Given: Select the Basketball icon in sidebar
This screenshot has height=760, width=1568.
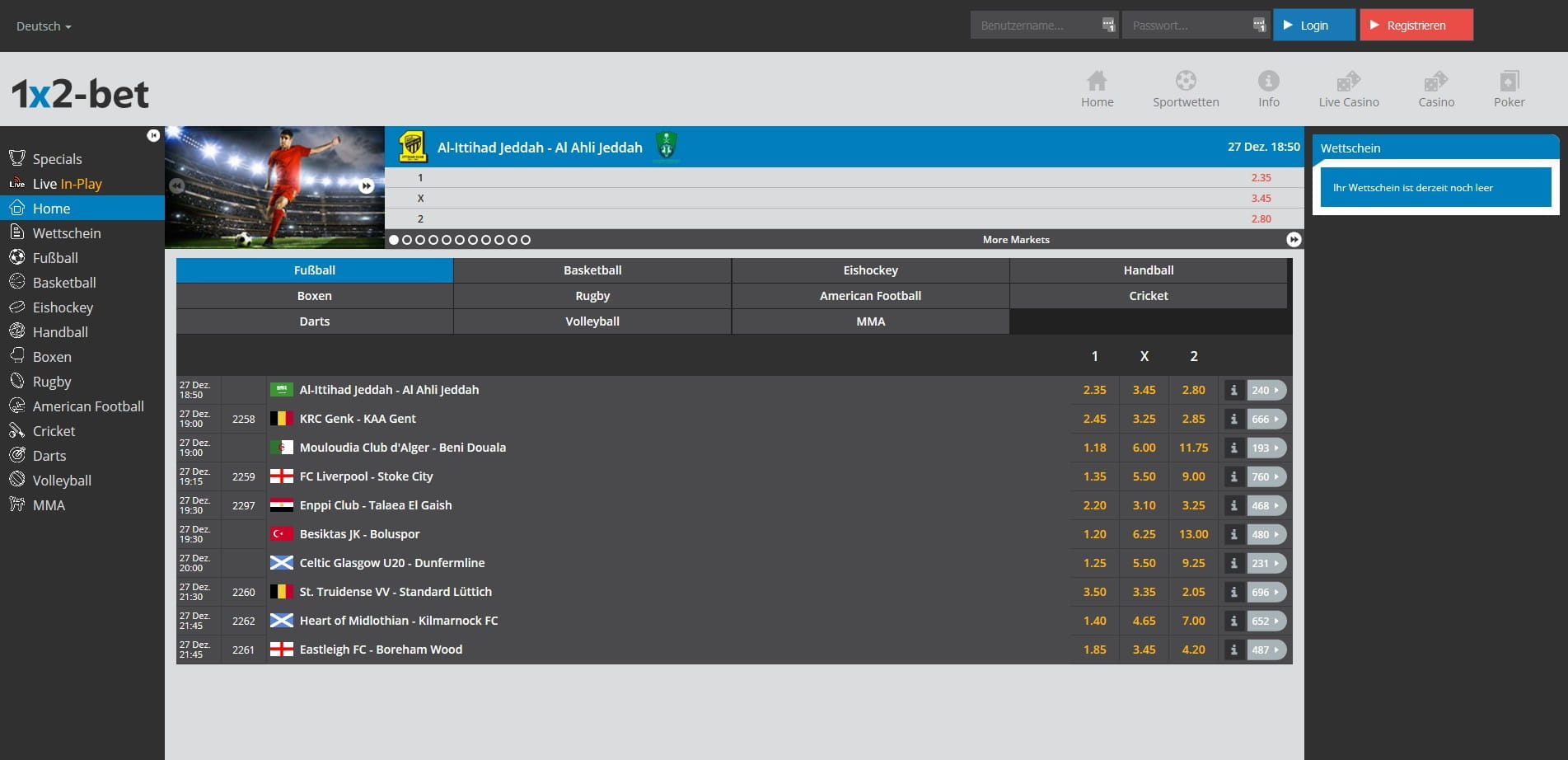Looking at the screenshot, I should [17, 282].
